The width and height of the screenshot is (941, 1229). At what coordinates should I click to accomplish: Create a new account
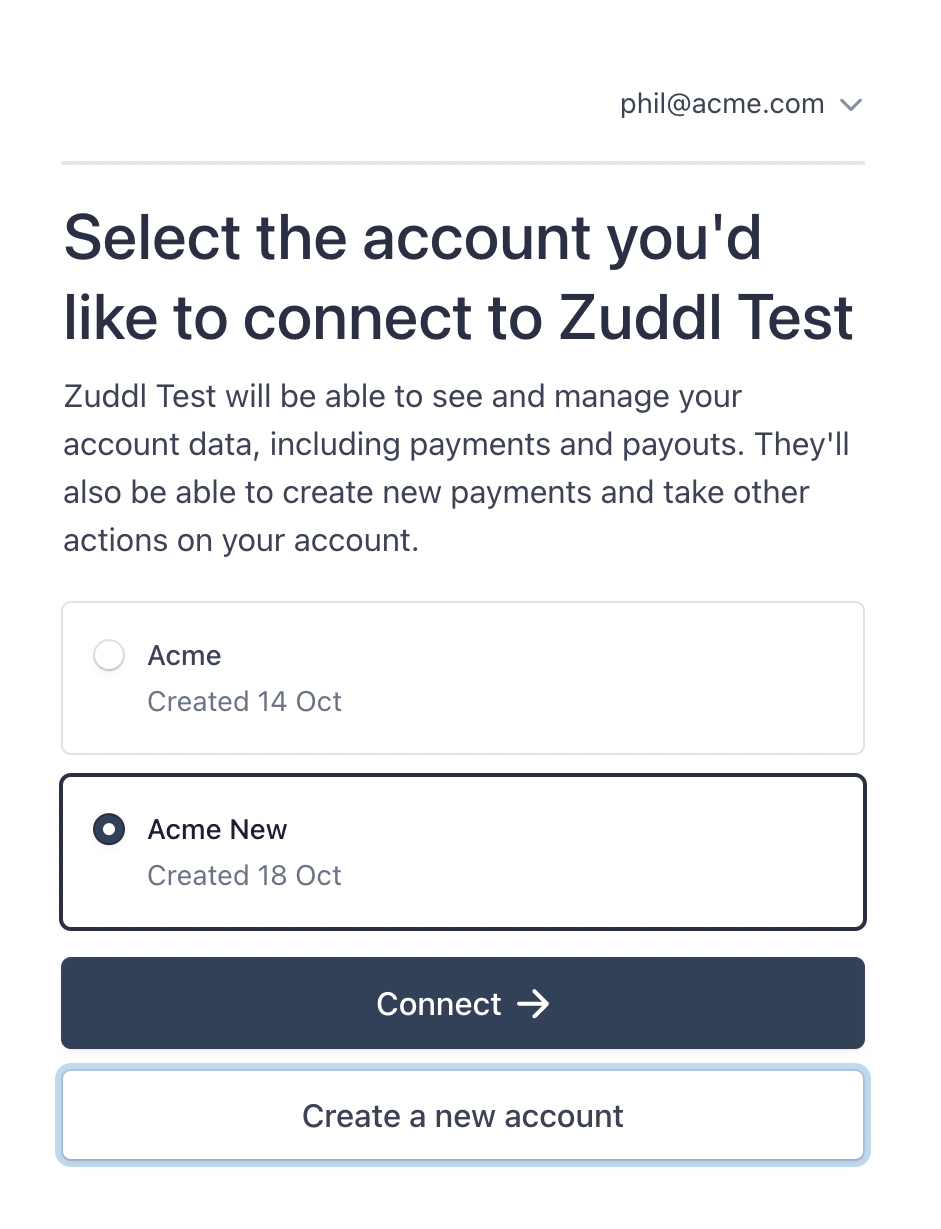tap(463, 1116)
